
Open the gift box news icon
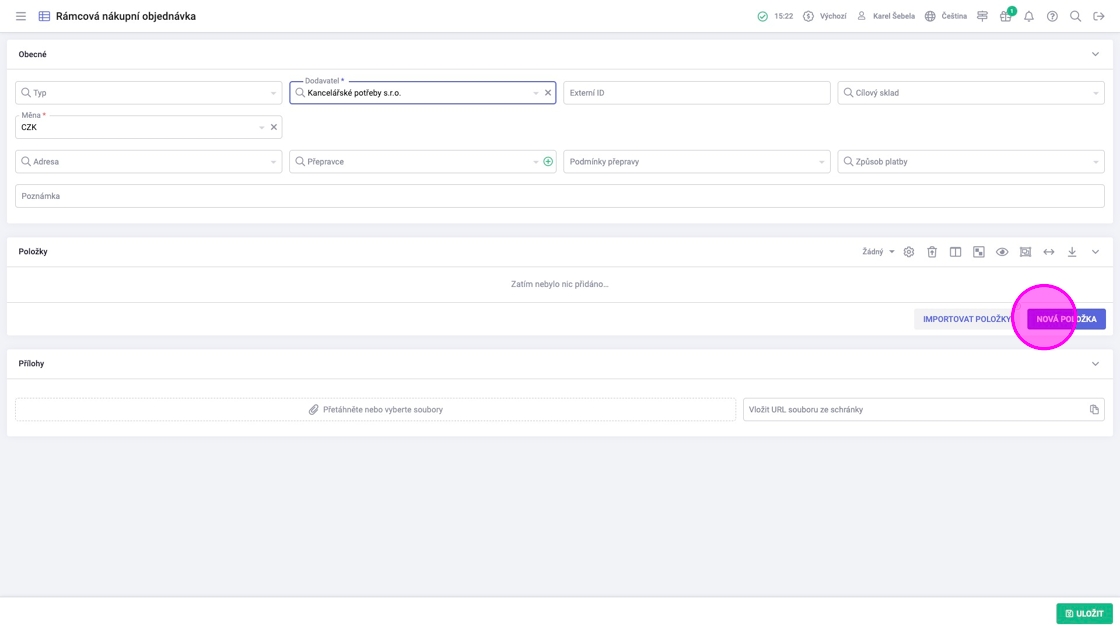click(1005, 16)
